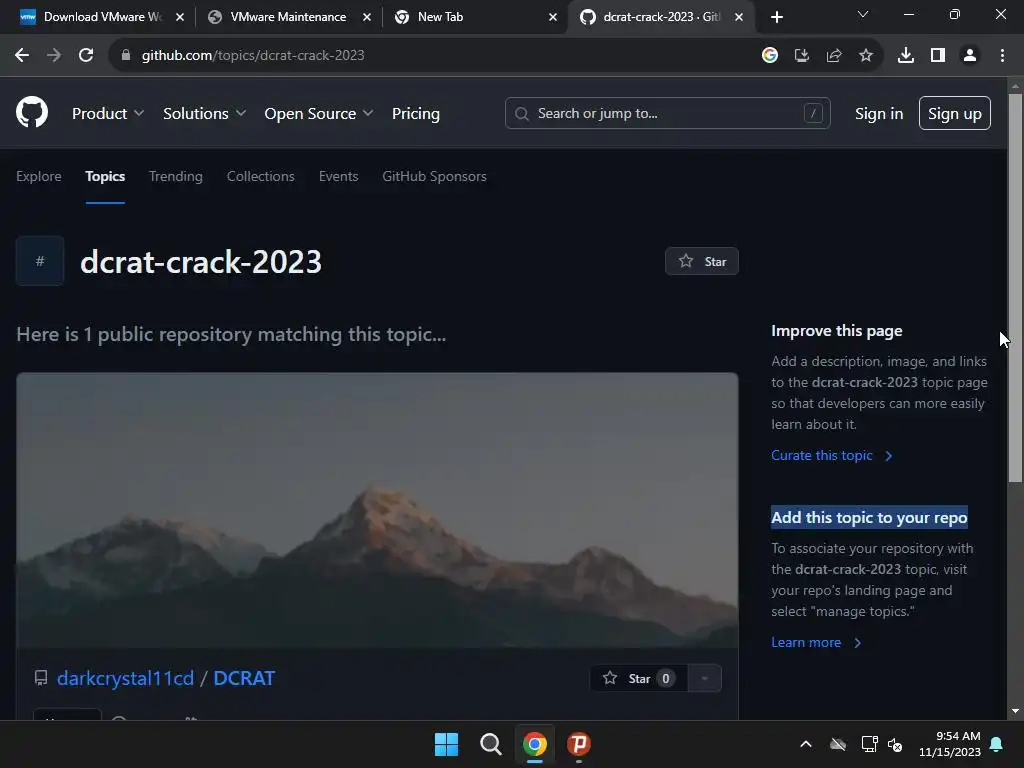1024x768 pixels.
Task: Close the New Tab tab
Action: pyautogui.click(x=553, y=17)
